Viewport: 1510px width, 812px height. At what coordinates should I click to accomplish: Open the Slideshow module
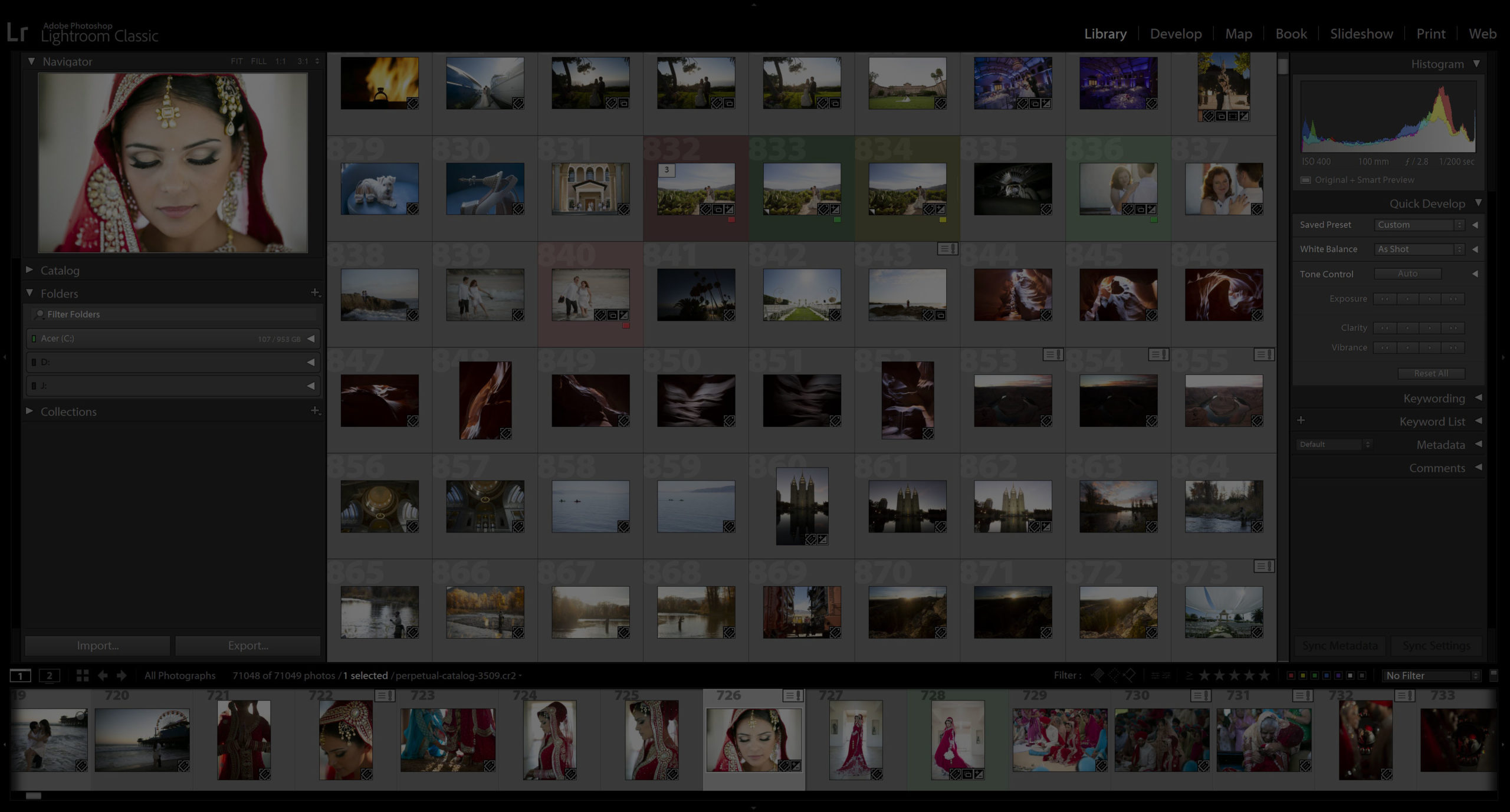1361,34
